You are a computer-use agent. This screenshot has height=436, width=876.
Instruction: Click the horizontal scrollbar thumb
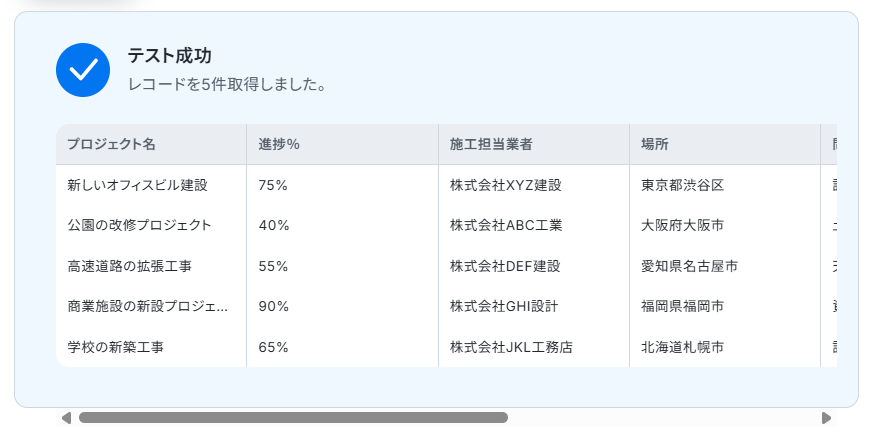tap(293, 418)
